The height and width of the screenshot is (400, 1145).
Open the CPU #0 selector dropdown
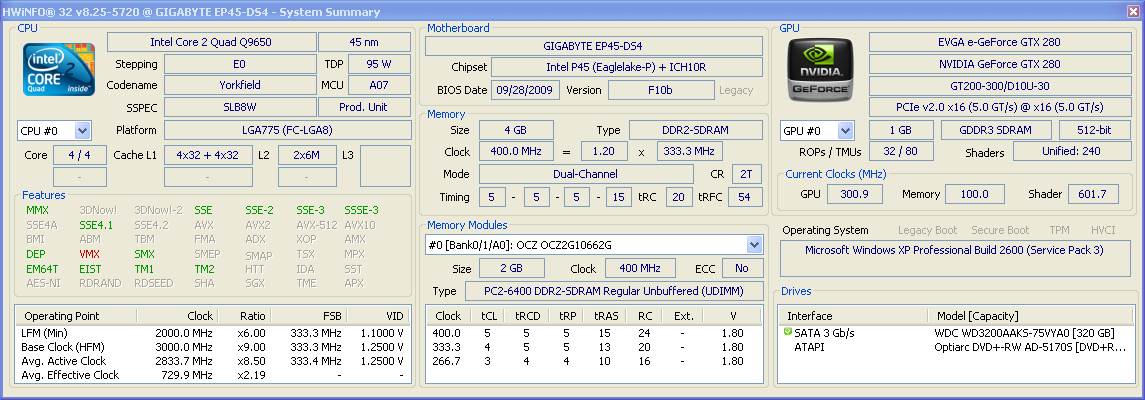[83, 131]
